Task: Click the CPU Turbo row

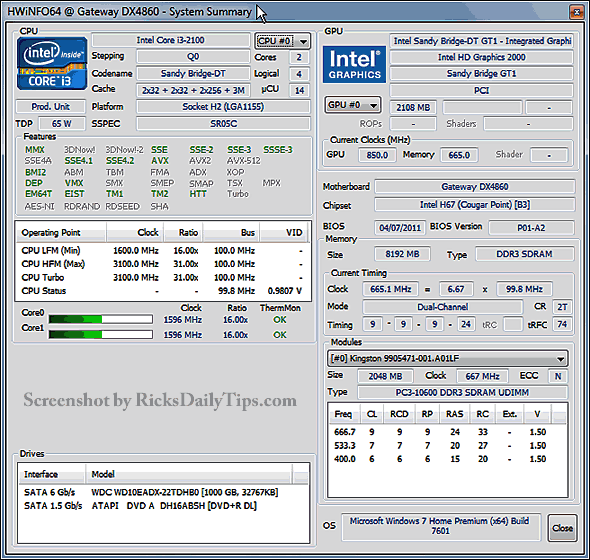Action: pos(163,277)
